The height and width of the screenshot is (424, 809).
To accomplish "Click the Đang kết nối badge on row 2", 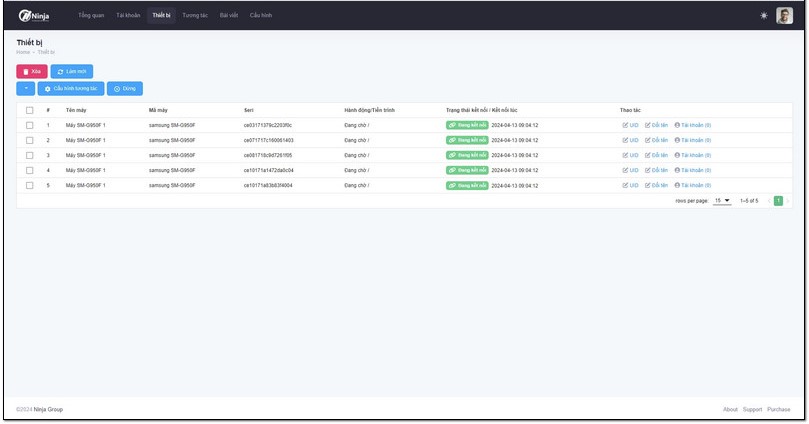I will coord(467,140).
